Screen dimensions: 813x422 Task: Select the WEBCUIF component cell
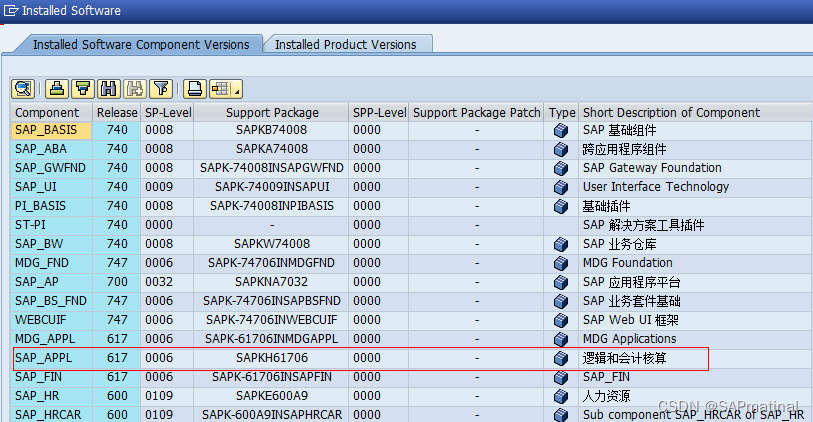(x=51, y=320)
